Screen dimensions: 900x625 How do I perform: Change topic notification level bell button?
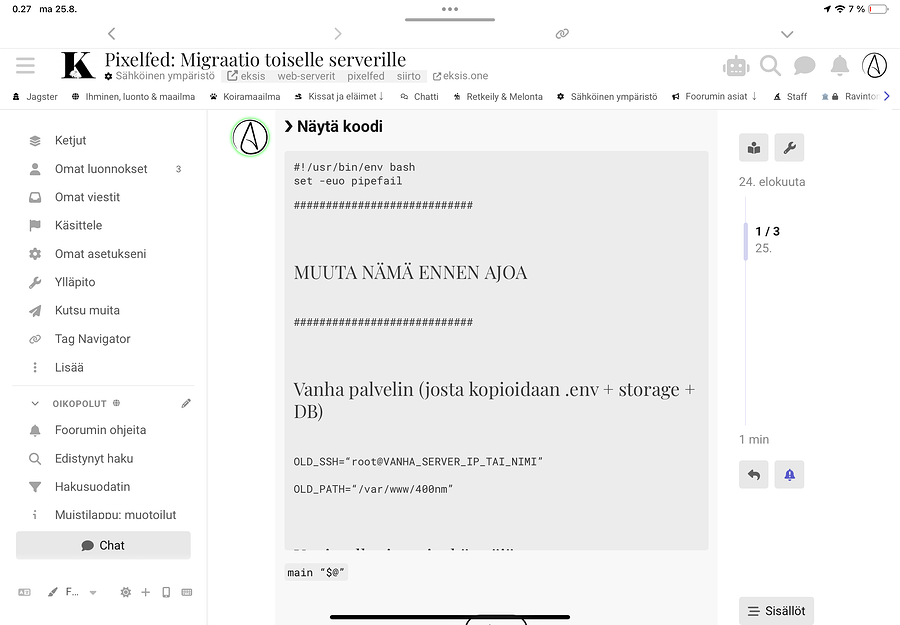[x=789, y=475]
